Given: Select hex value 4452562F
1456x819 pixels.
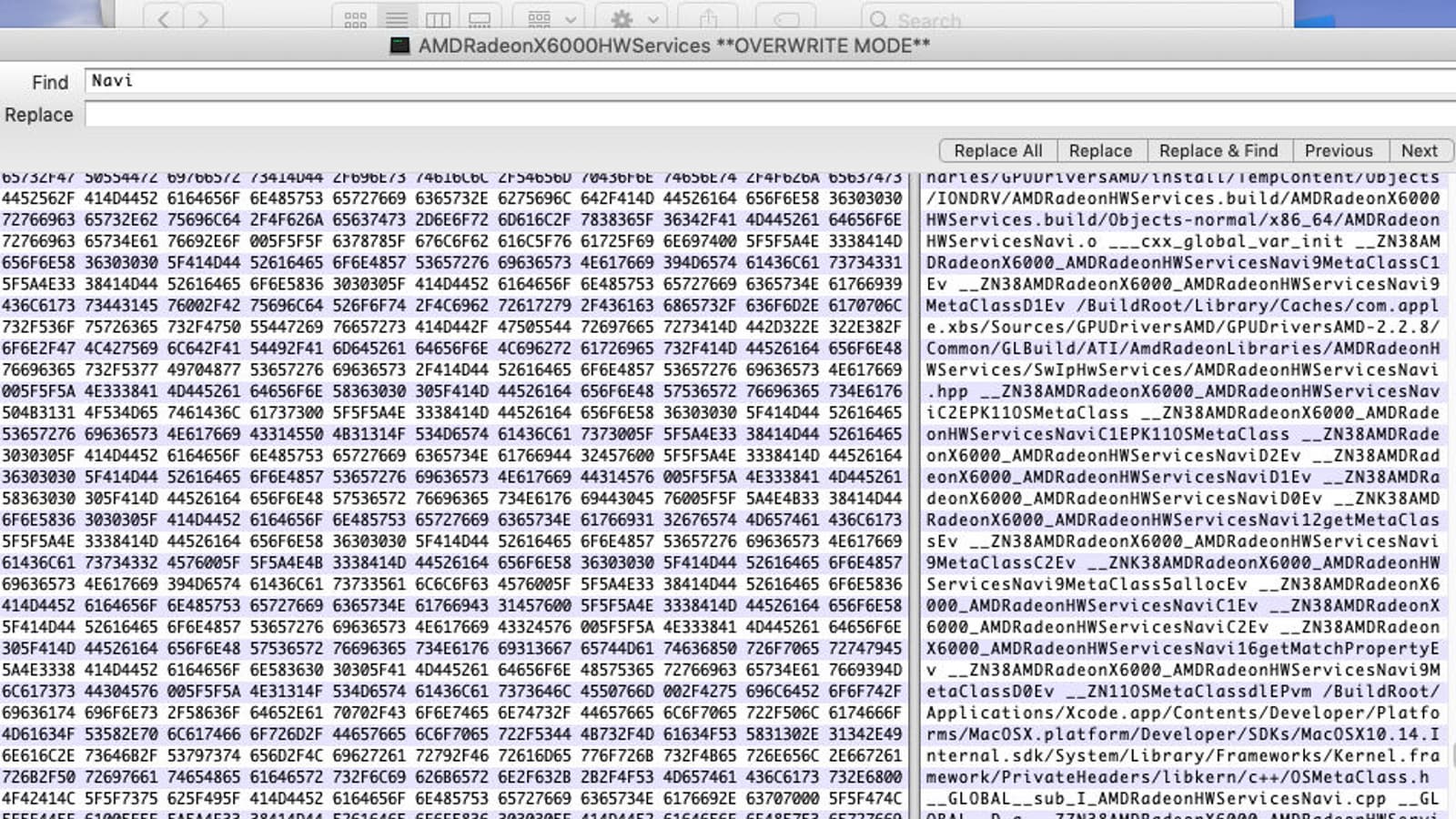Looking at the screenshot, I should tap(38, 198).
